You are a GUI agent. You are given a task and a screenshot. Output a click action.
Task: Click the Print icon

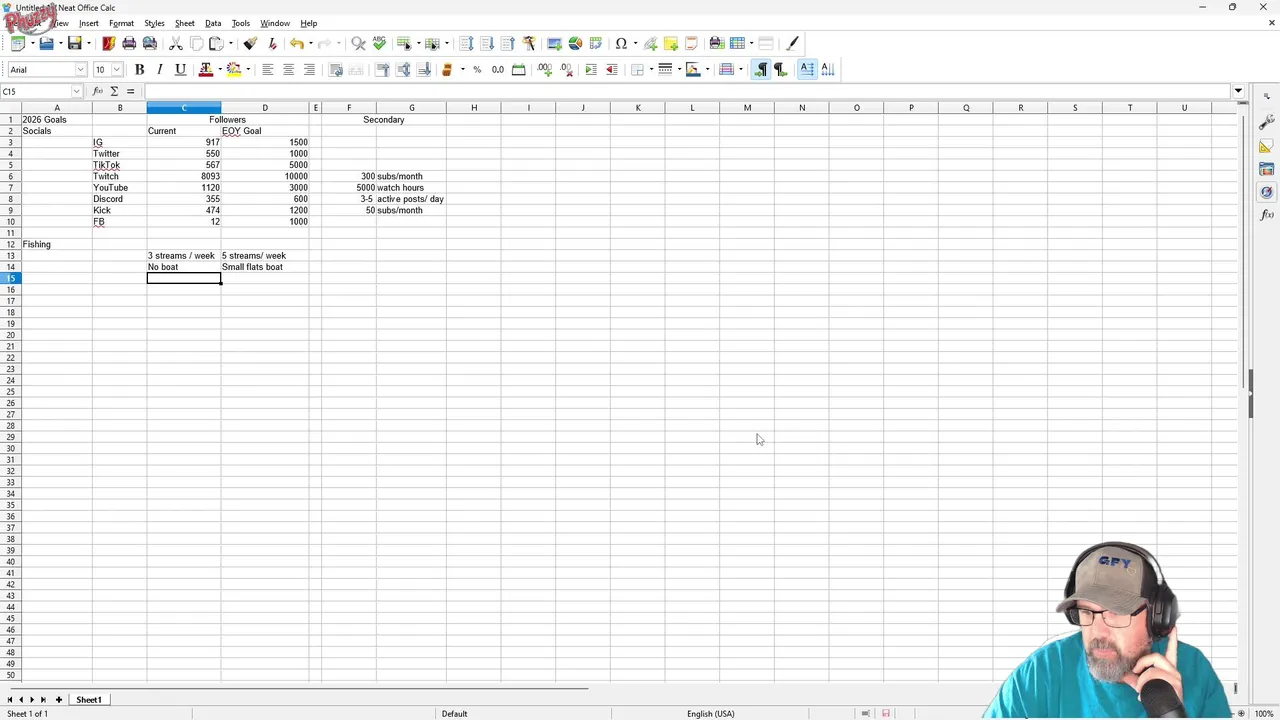pos(129,43)
